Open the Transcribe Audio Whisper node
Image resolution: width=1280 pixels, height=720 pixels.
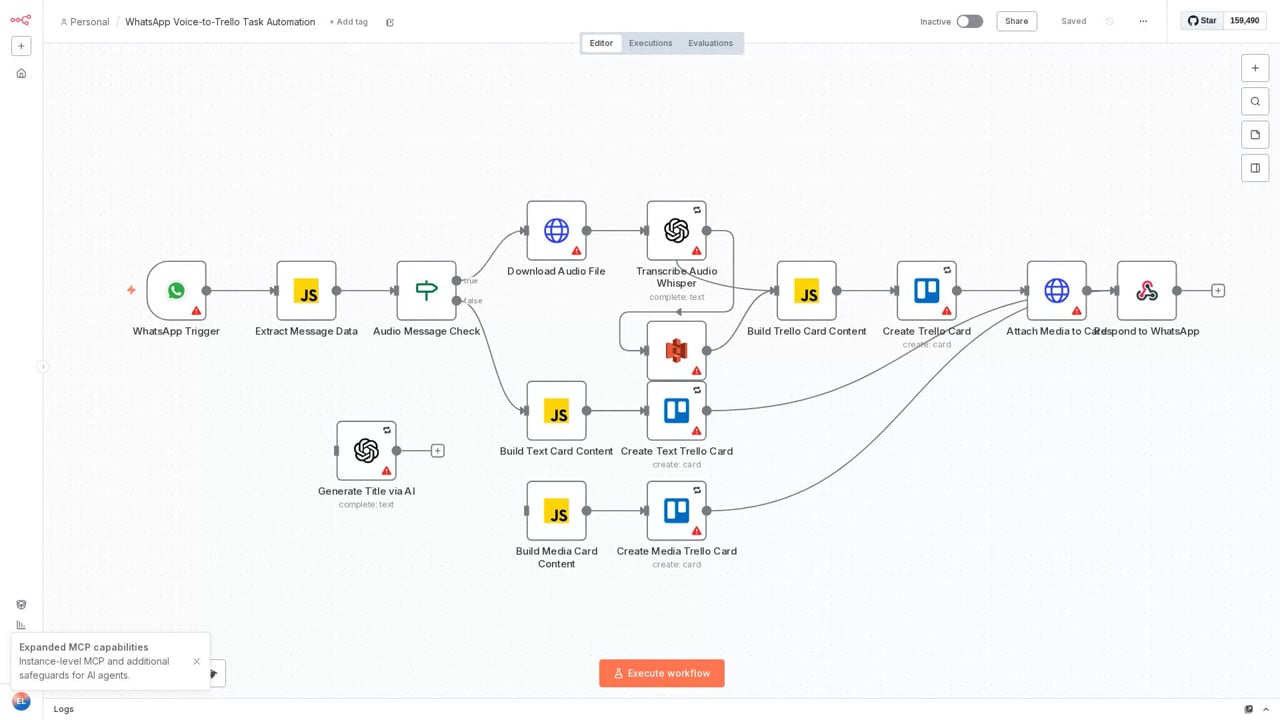[x=676, y=231]
